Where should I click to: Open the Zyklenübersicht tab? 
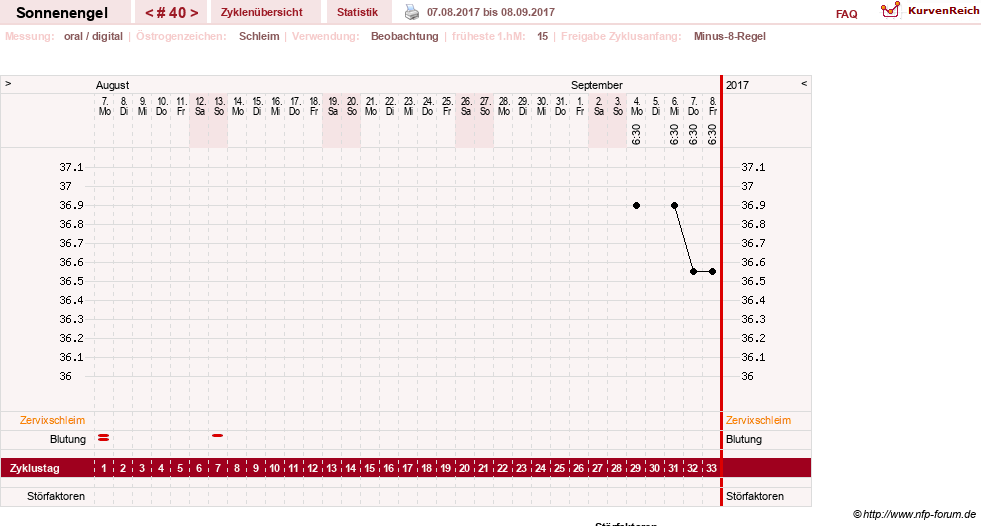pos(262,12)
